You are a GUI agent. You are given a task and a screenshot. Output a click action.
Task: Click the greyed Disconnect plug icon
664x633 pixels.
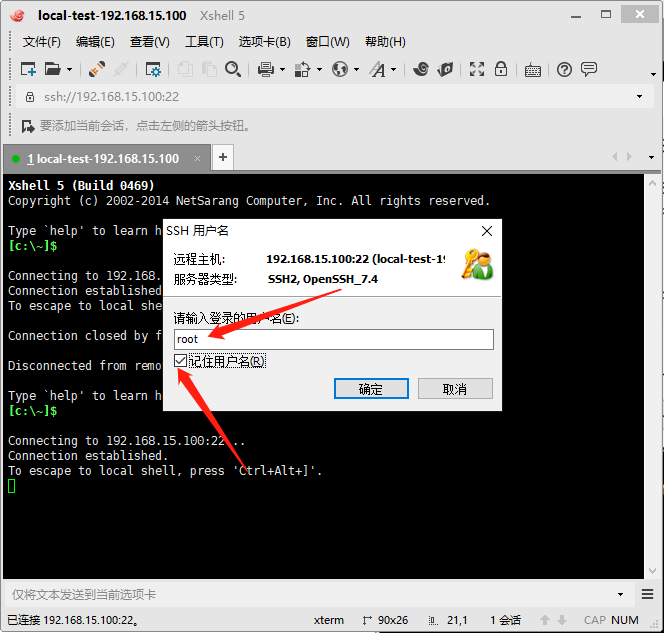[x=121, y=69]
